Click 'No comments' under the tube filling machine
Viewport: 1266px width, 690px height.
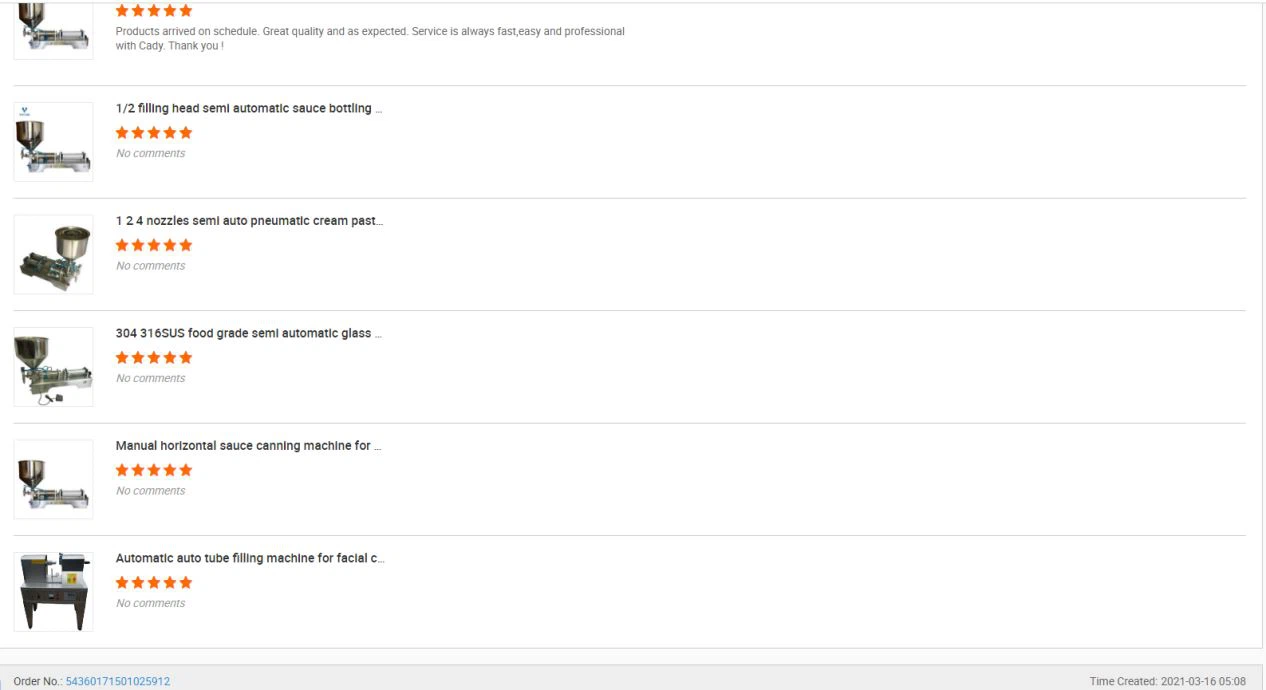tap(150, 603)
